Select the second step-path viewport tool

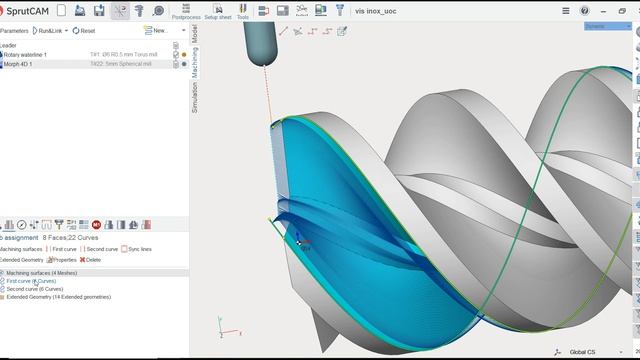327,31
